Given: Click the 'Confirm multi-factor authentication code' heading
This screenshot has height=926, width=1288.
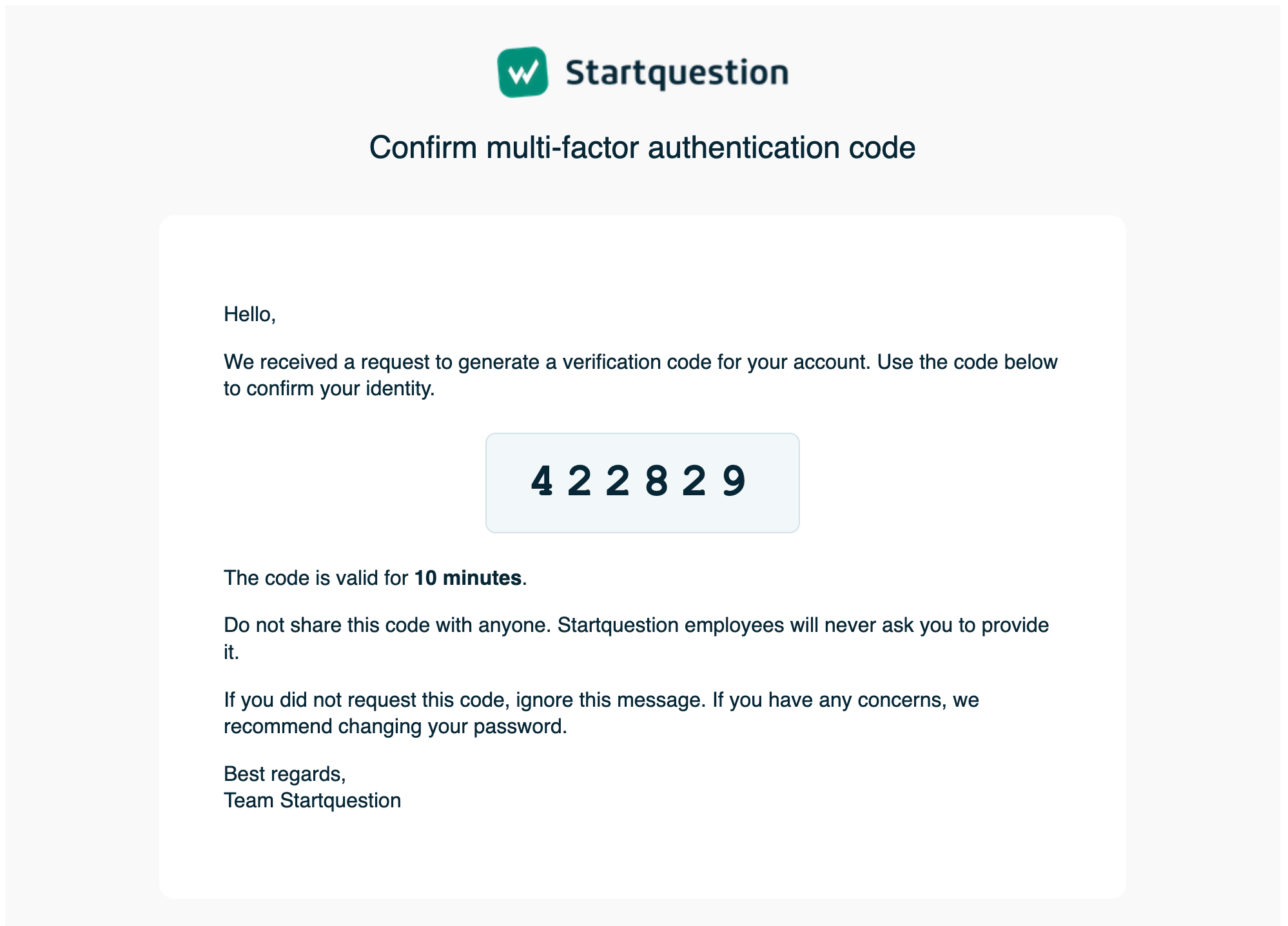Looking at the screenshot, I should [x=642, y=148].
